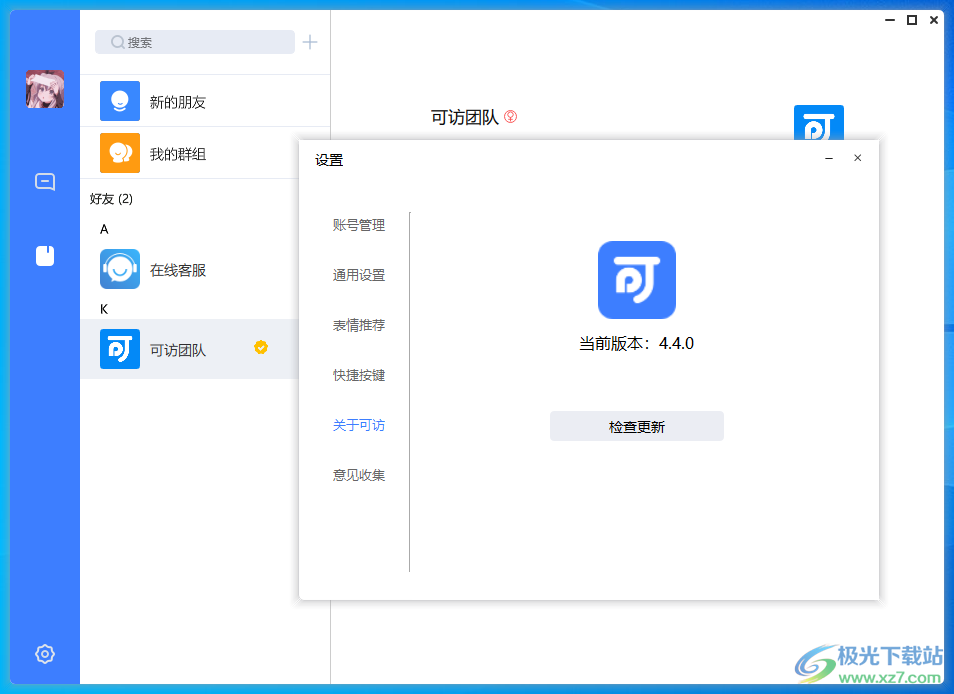Select the 表情推荐 settings section

coord(359,325)
